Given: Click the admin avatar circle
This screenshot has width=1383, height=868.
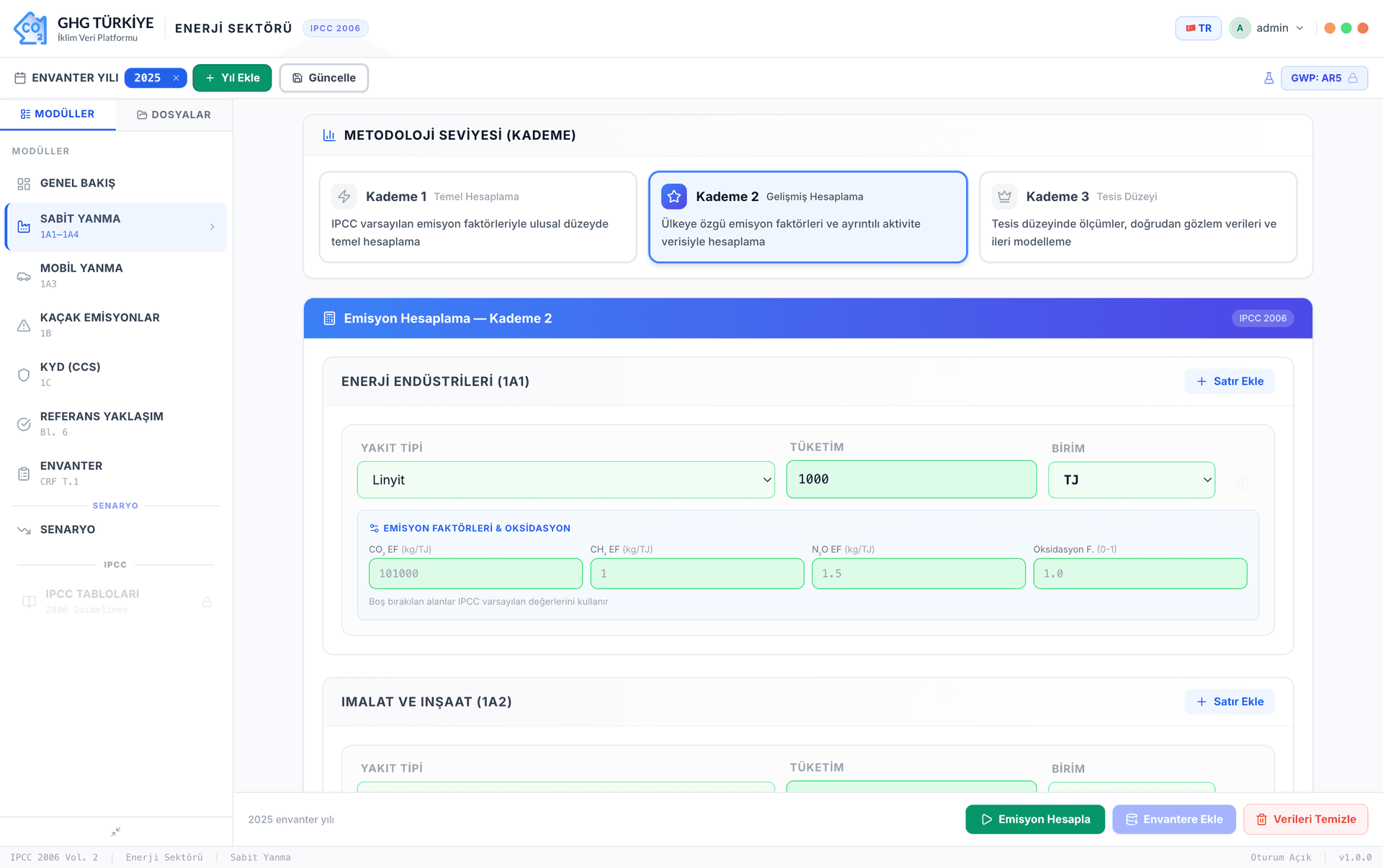Looking at the screenshot, I should click(1240, 28).
